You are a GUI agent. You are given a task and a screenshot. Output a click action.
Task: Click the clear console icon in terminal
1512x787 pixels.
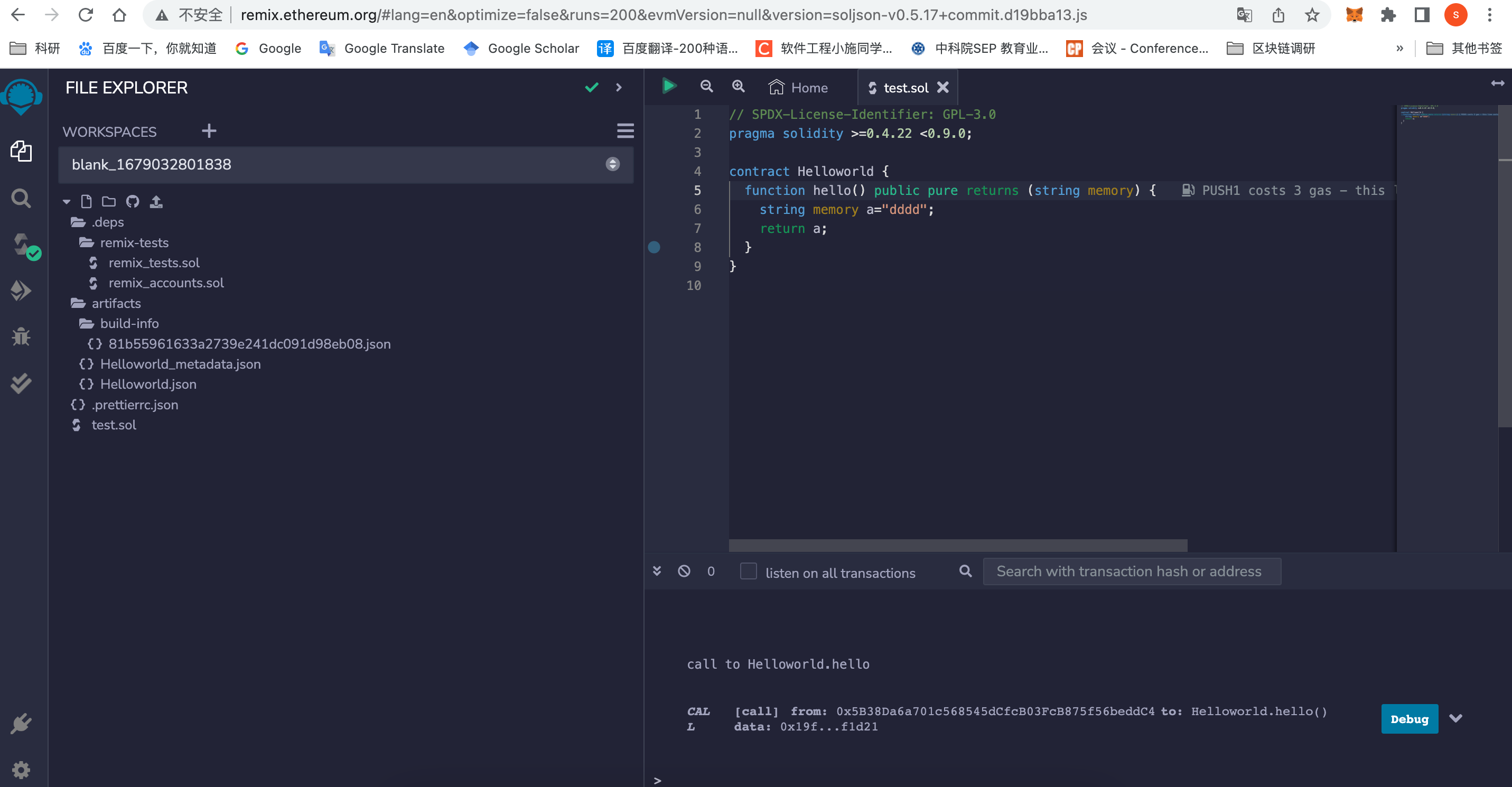[x=684, y=571]
